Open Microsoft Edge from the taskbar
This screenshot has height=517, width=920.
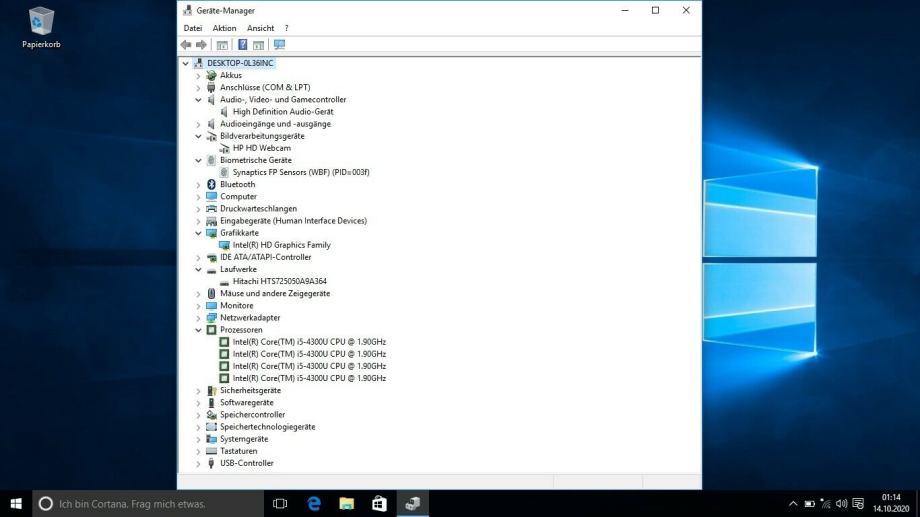coord(313,504)
